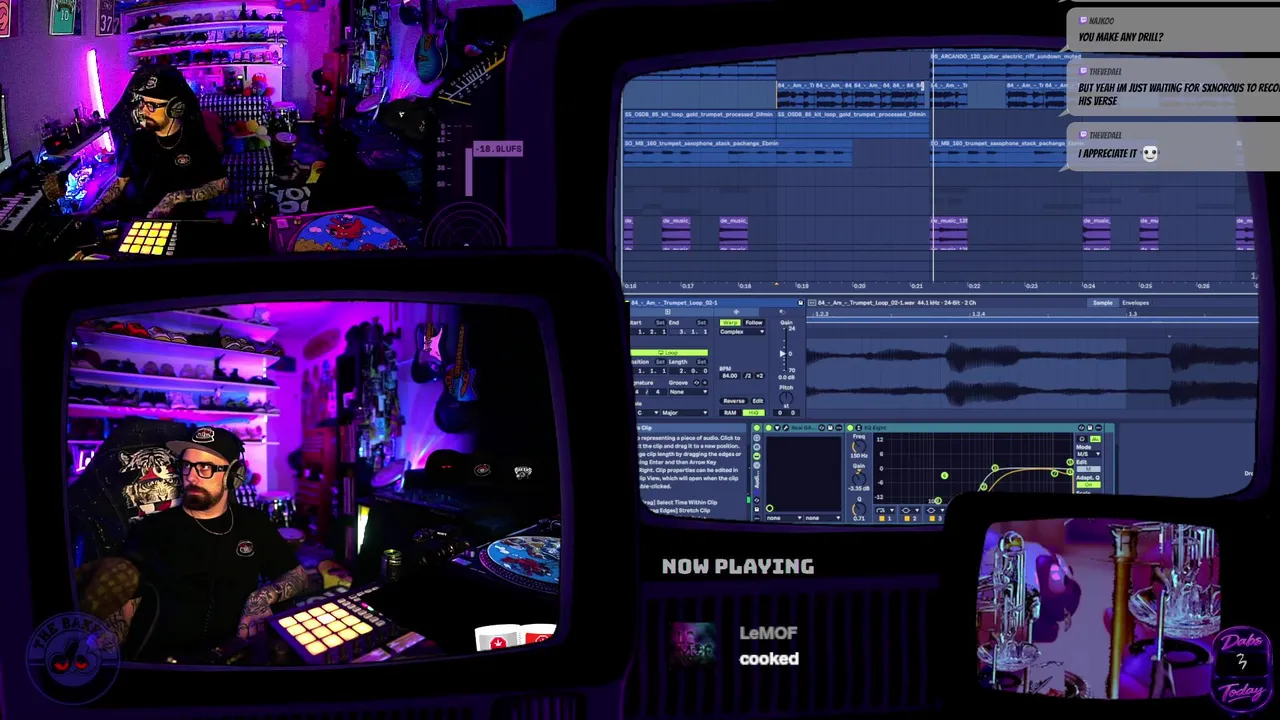Screen dimensions: 1280x720
Task: Click the Pitch knob in clip view
Action: [786, 397]
